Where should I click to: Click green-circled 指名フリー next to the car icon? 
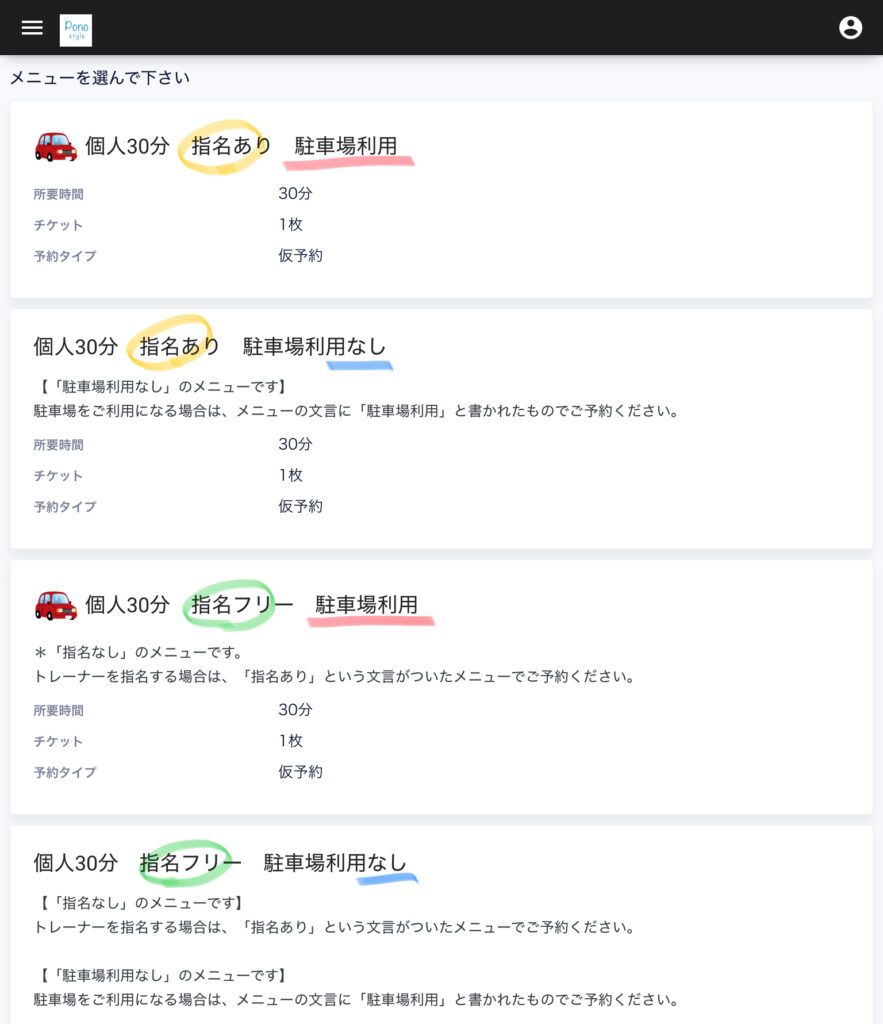point(242,604)
